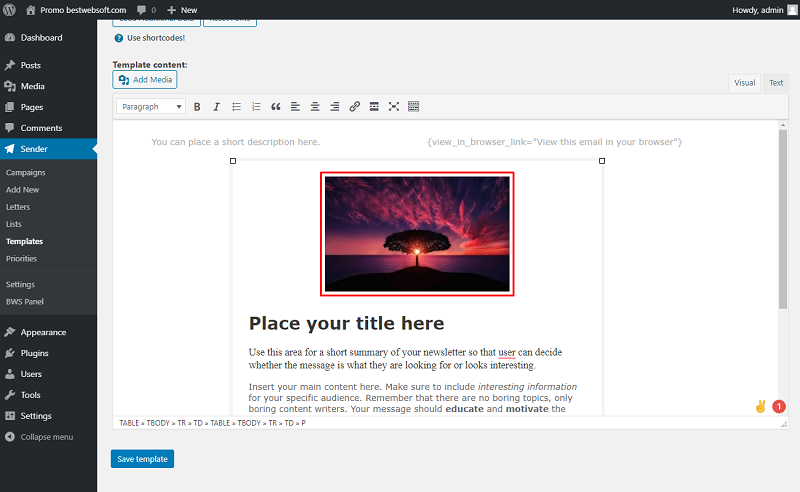
Task: Open the Posts menu
Action: tap(48, 65)
